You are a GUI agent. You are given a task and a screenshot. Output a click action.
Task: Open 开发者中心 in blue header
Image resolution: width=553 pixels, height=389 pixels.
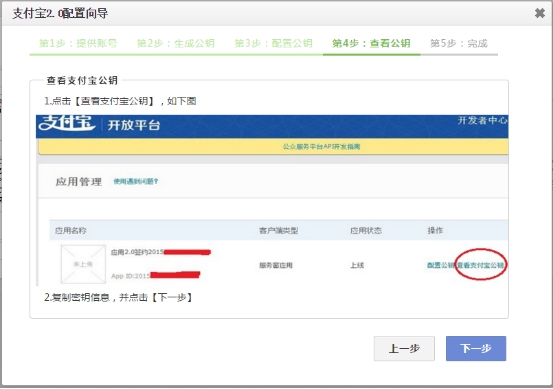pyautogui.click(x=482, y=121)
